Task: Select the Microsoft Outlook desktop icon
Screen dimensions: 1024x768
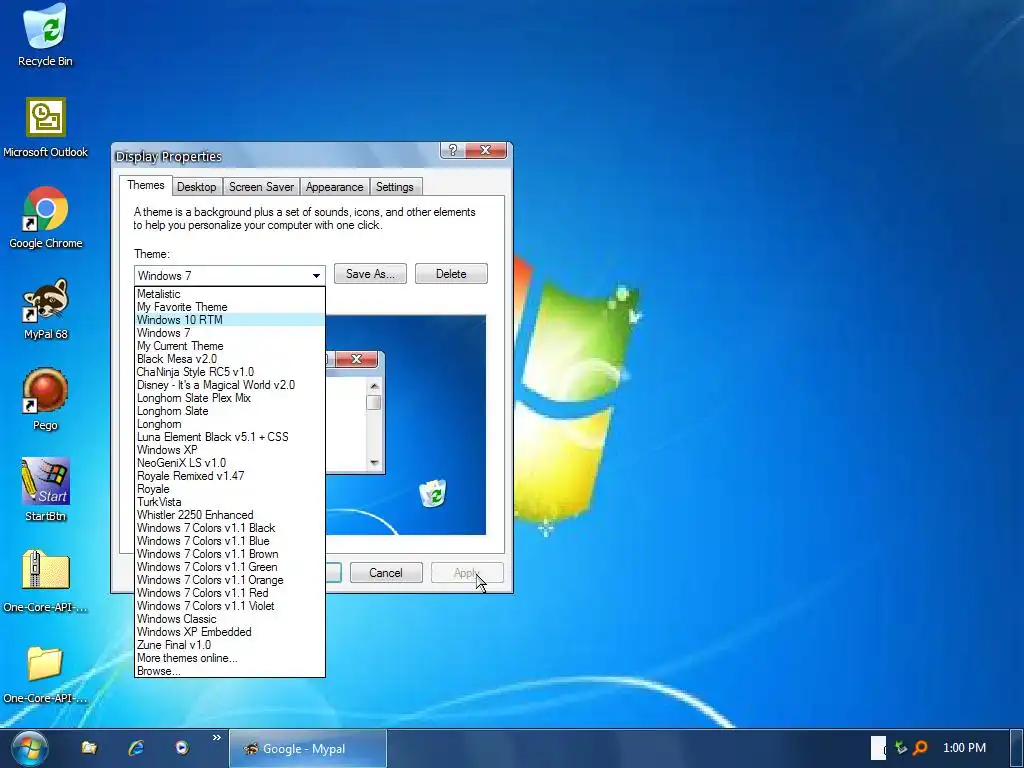Action: 45,127
